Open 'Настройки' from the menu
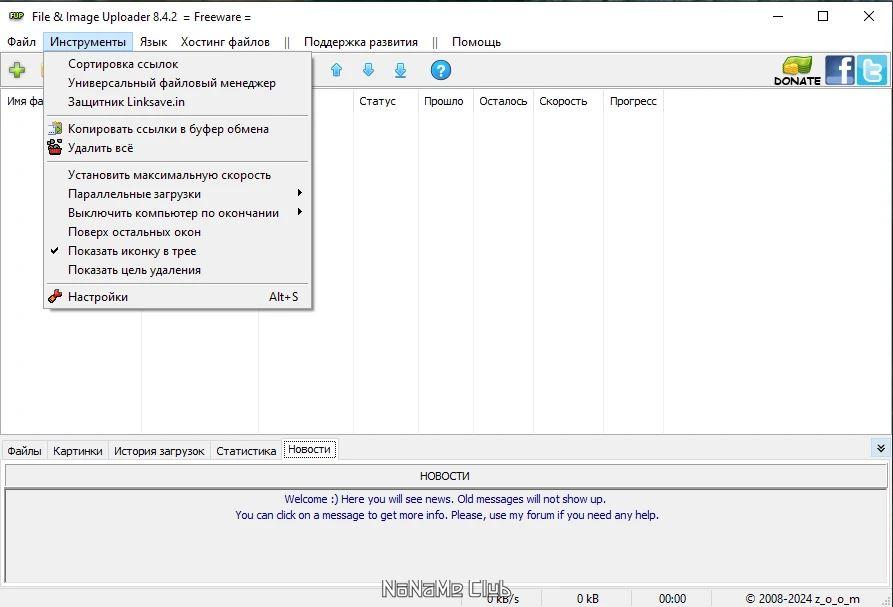 [178, 297]
